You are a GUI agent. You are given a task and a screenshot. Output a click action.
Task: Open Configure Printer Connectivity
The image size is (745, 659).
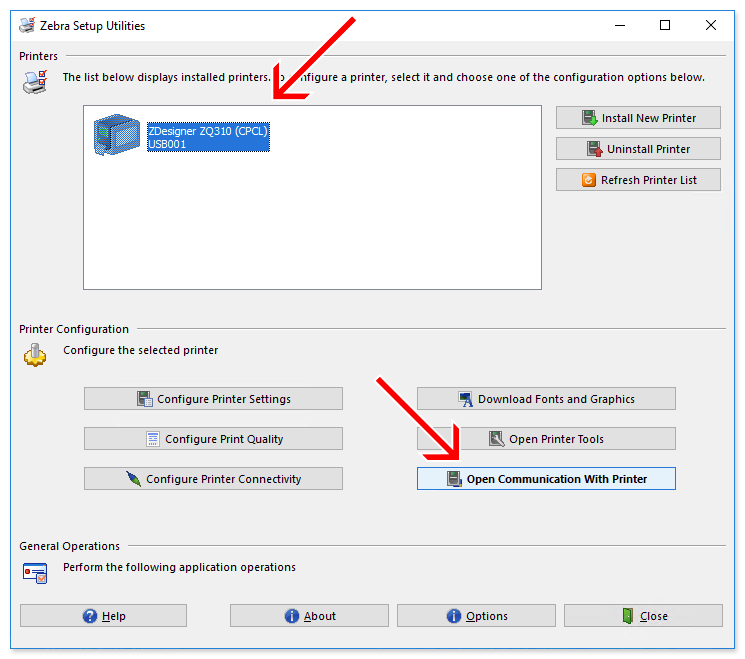[x=213, y=478]
